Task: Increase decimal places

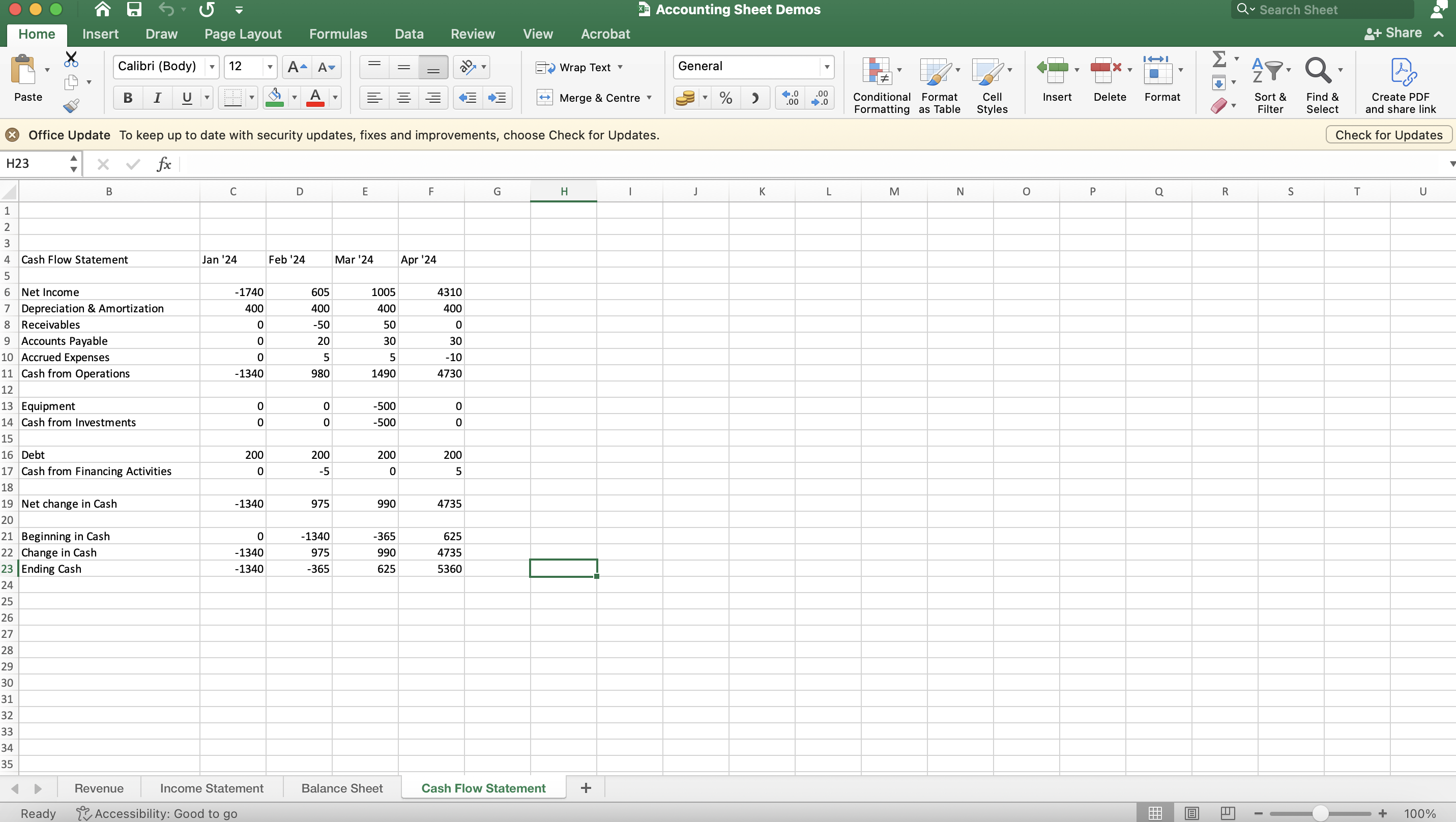Action: tap(790, 98)
